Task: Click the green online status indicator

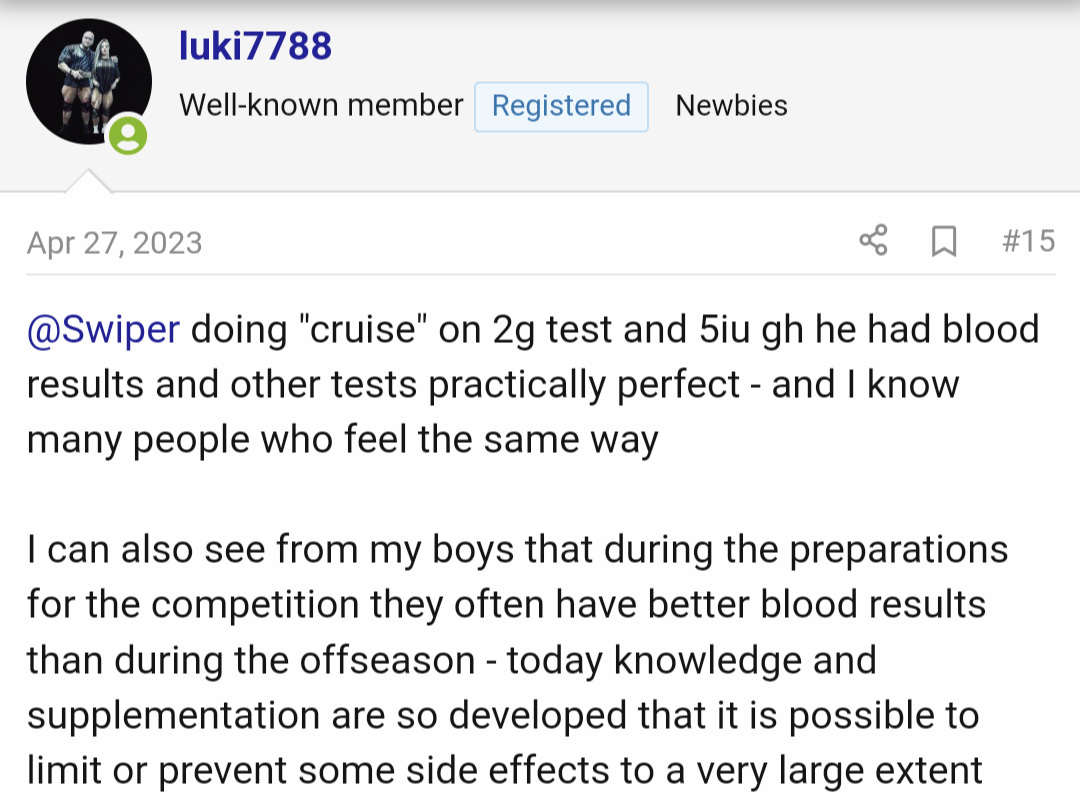Action: tap(128, 135)
